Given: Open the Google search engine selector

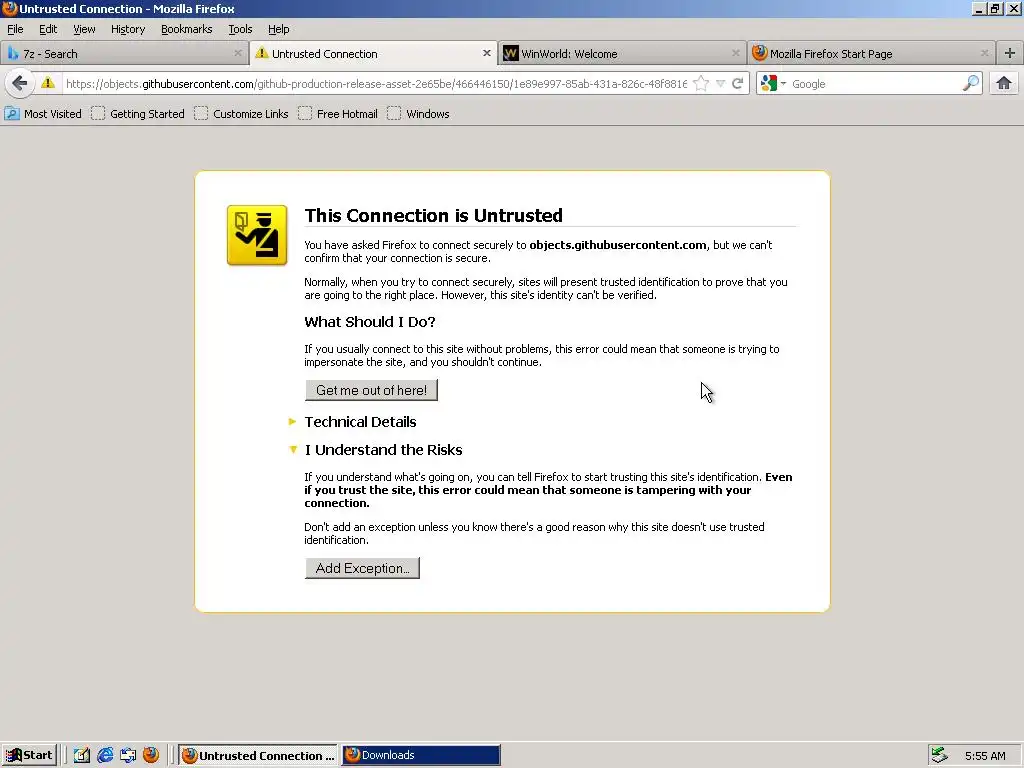Looking at the screenshot, I should click(773, 84).
